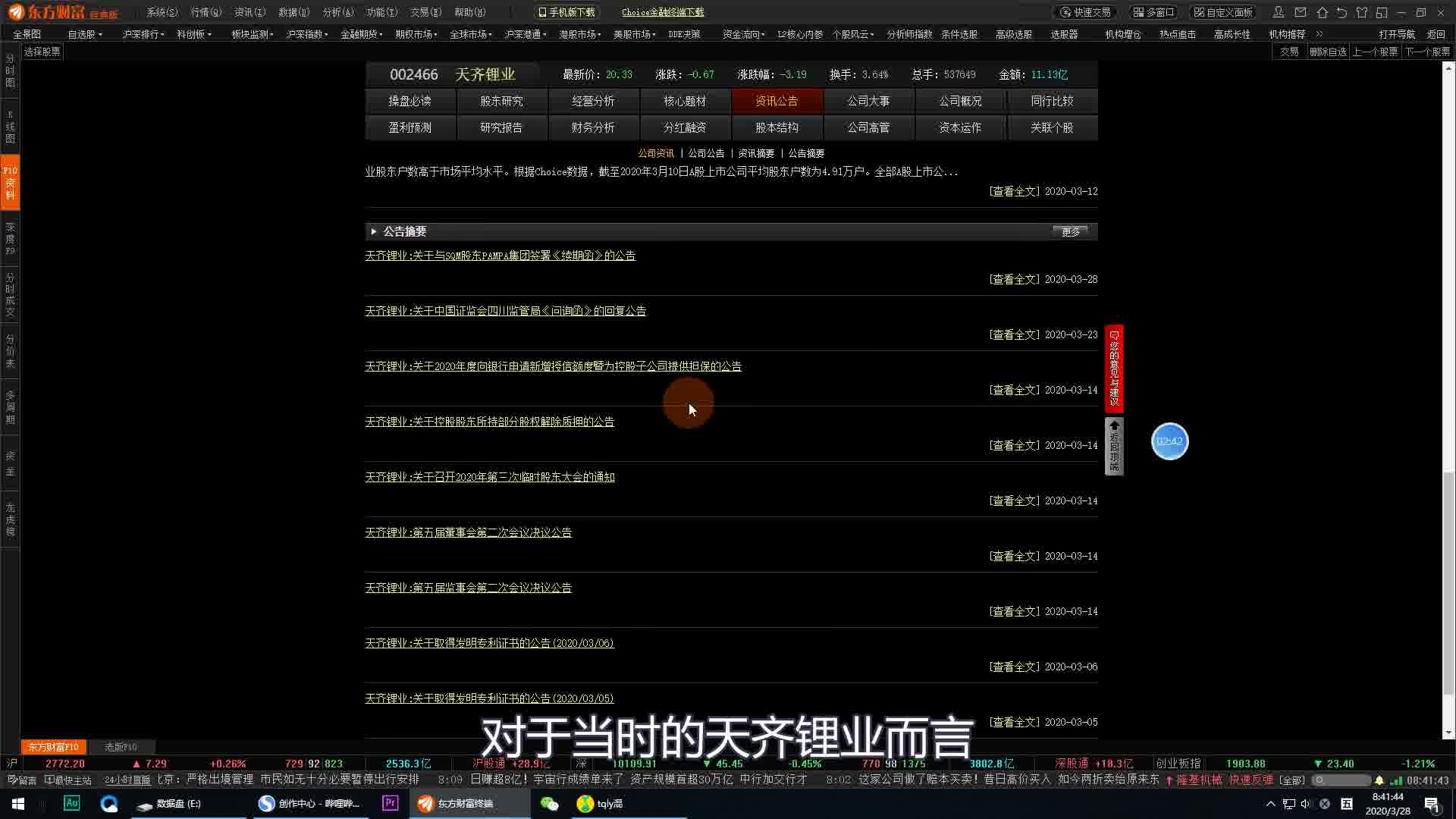Viewport: 1456px width, 819px height.
Task: Open 快速交易 quick trade button
Action: 1084,12
